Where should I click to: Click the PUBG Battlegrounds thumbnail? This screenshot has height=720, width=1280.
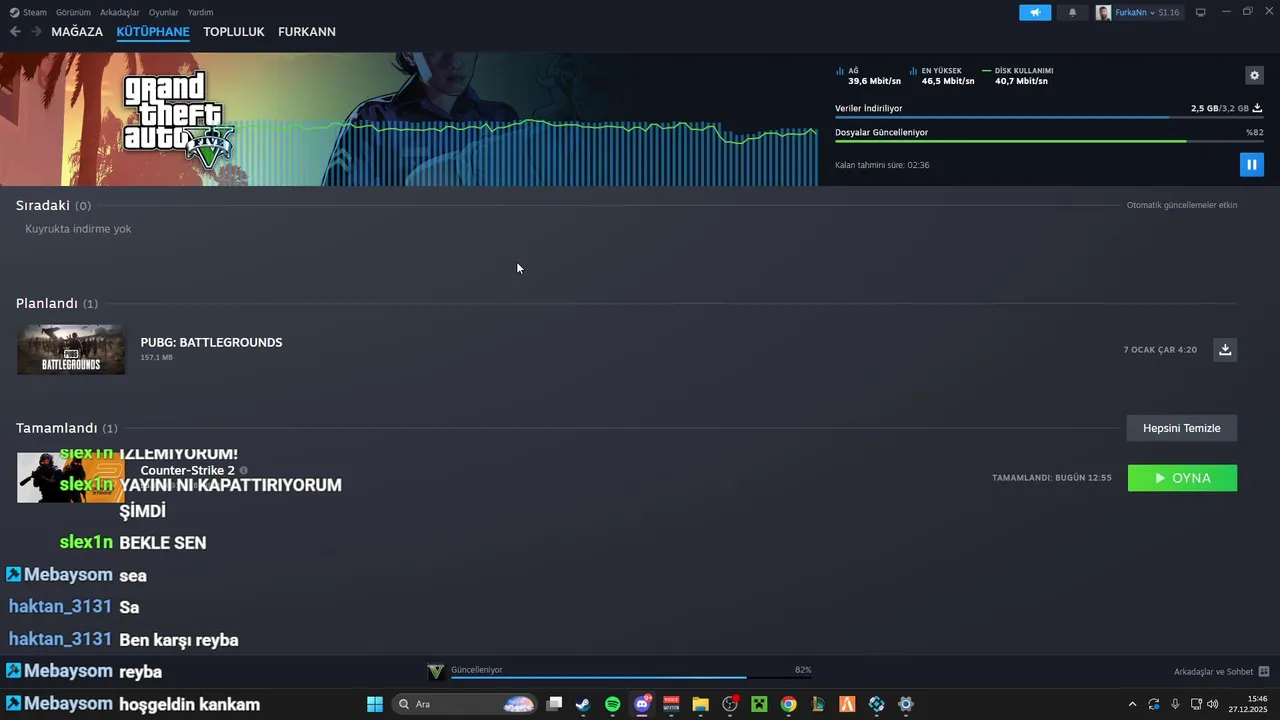71,349
